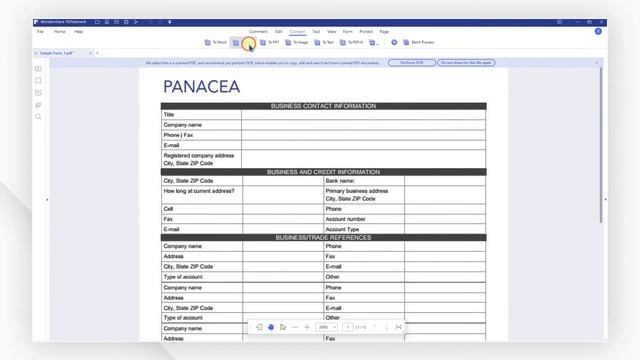Click the Perform OCR button
This screenshot has height=360, width=640.
pyautogui.click(x=411, y=63)
